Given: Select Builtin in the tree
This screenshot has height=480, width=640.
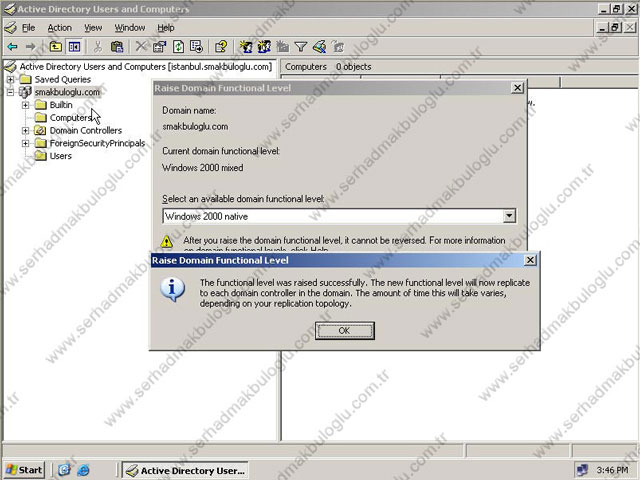Looking at the screenshot, I should tap(61, 105).
